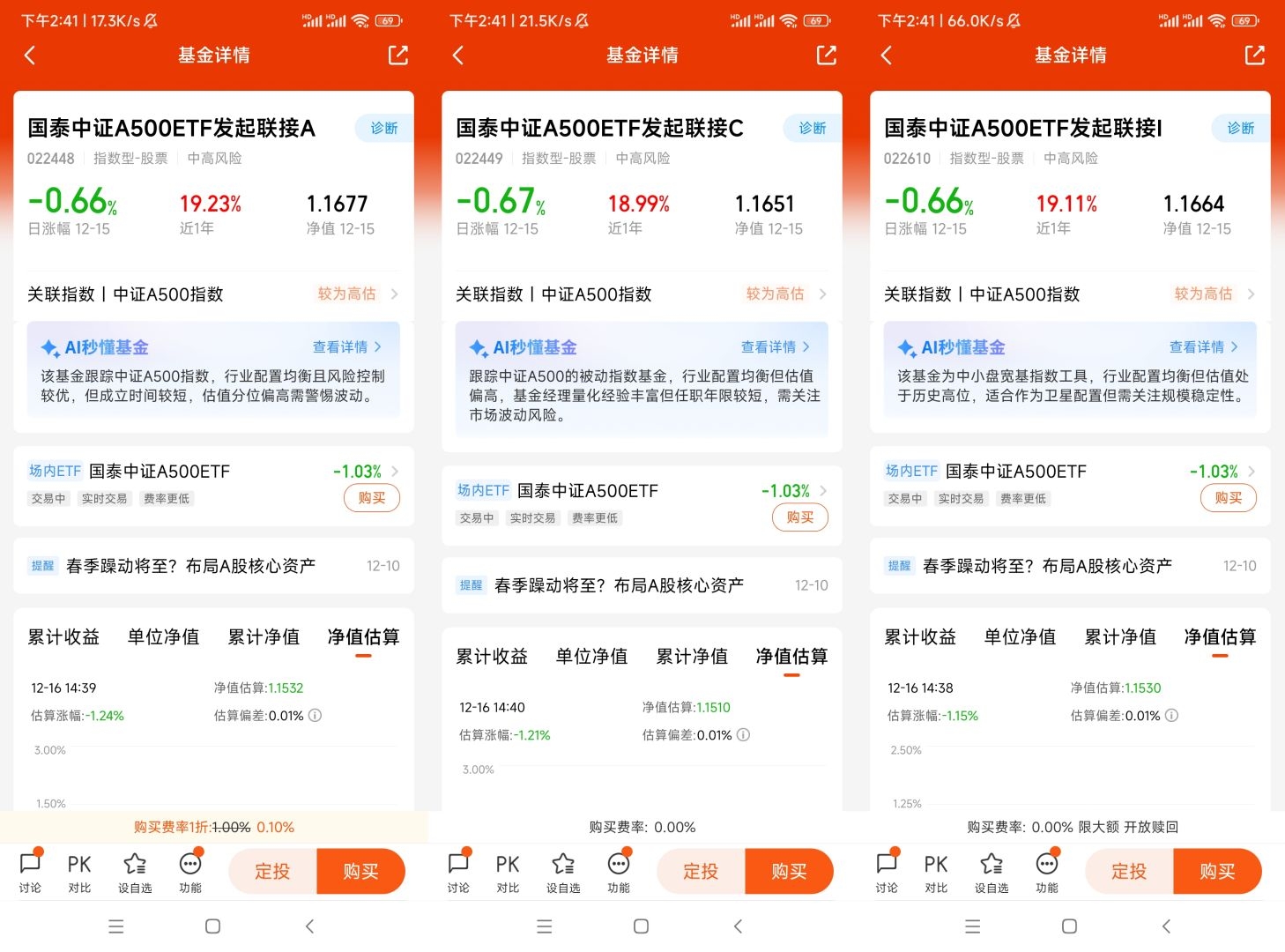Open PK 对比 for 联接A fund

pyautogui.click(x=79, y=872)
